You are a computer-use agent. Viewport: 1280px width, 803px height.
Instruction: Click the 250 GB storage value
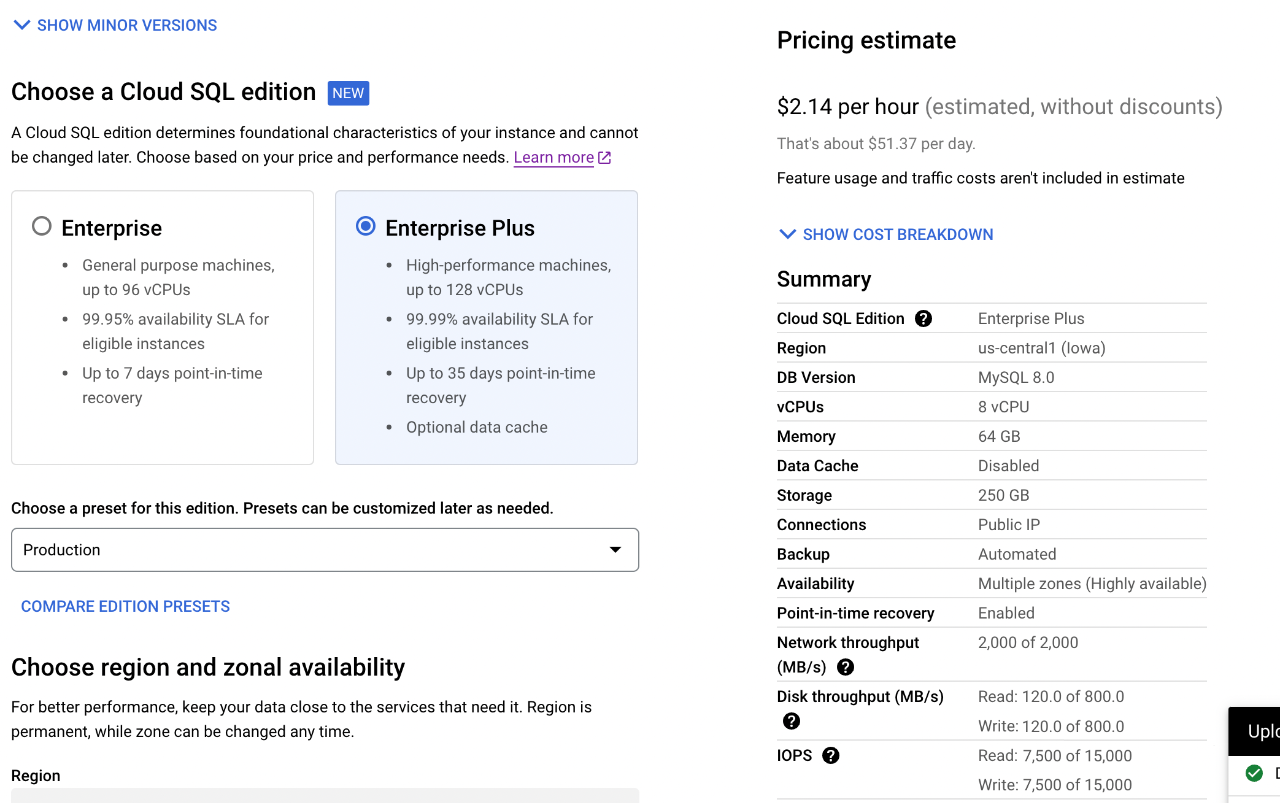[1003, 495]
